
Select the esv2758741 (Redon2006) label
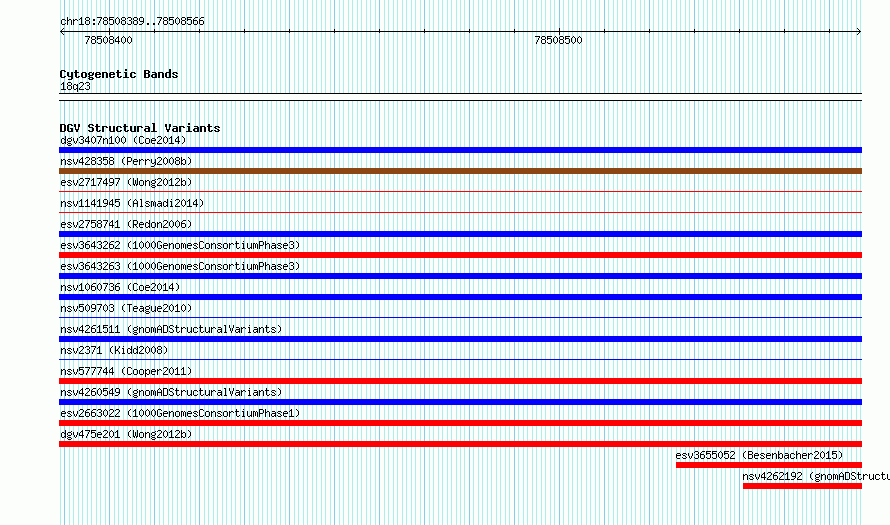coord(126,224)
